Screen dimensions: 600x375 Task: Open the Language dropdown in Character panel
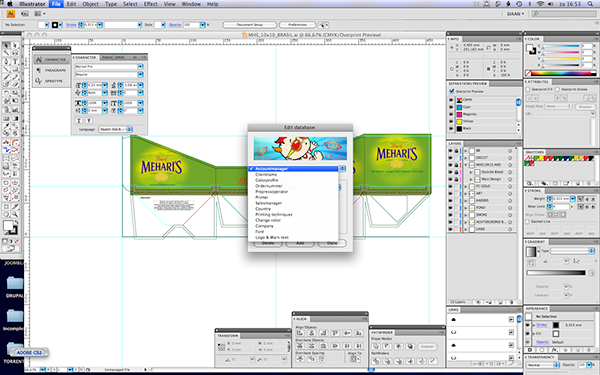click(115, 129)
